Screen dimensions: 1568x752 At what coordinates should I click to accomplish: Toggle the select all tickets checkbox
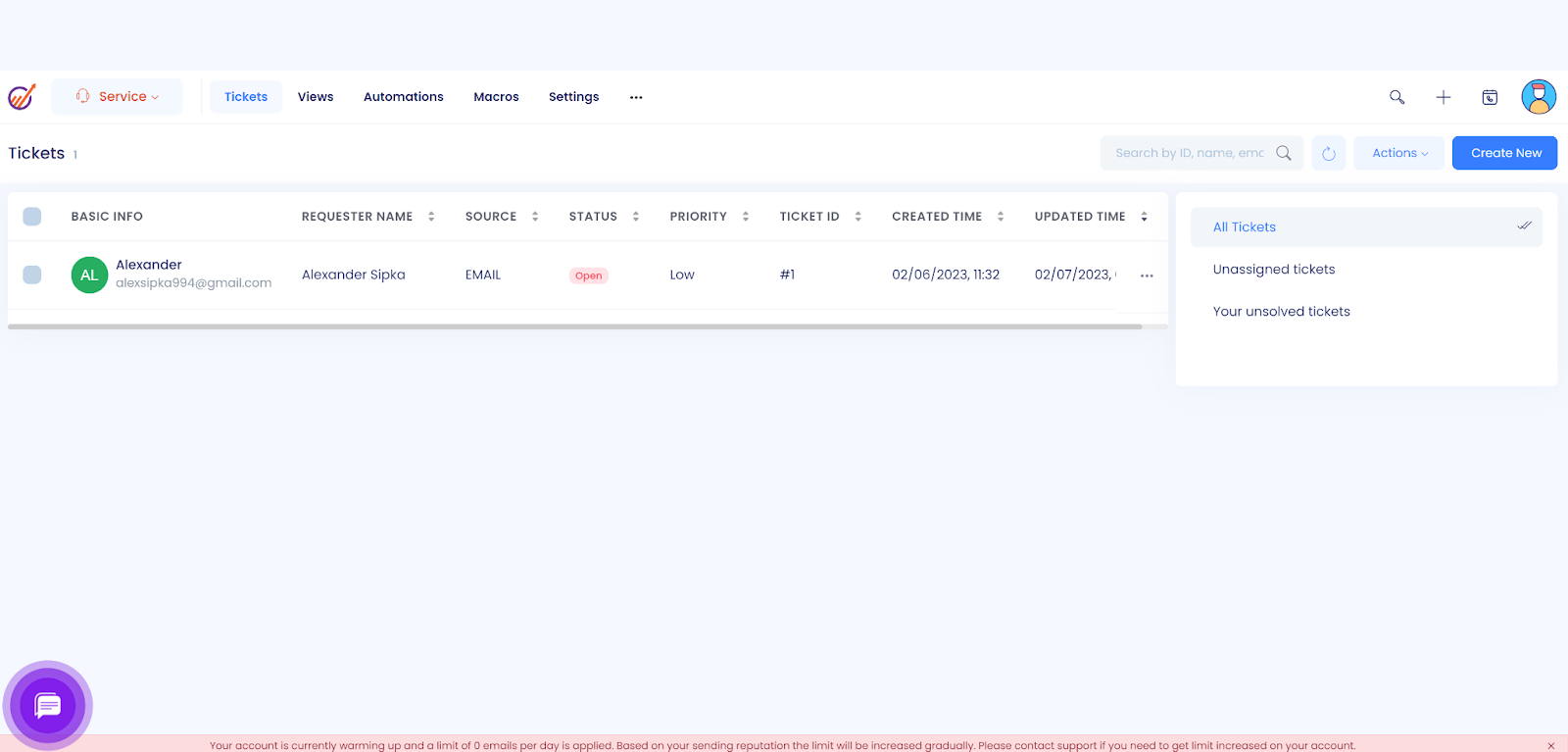pos(32,217)
